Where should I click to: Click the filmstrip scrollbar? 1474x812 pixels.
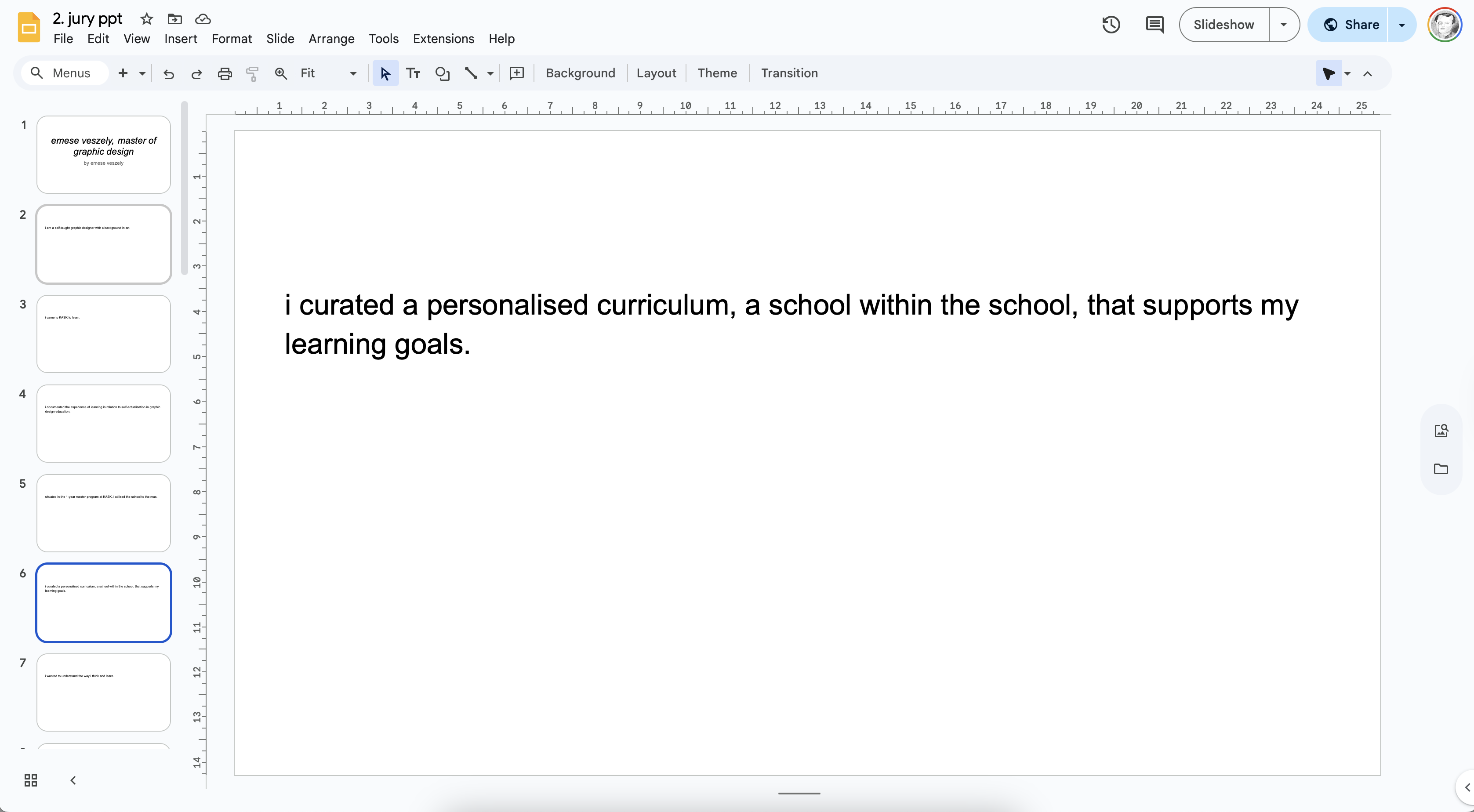pos(184,189)
